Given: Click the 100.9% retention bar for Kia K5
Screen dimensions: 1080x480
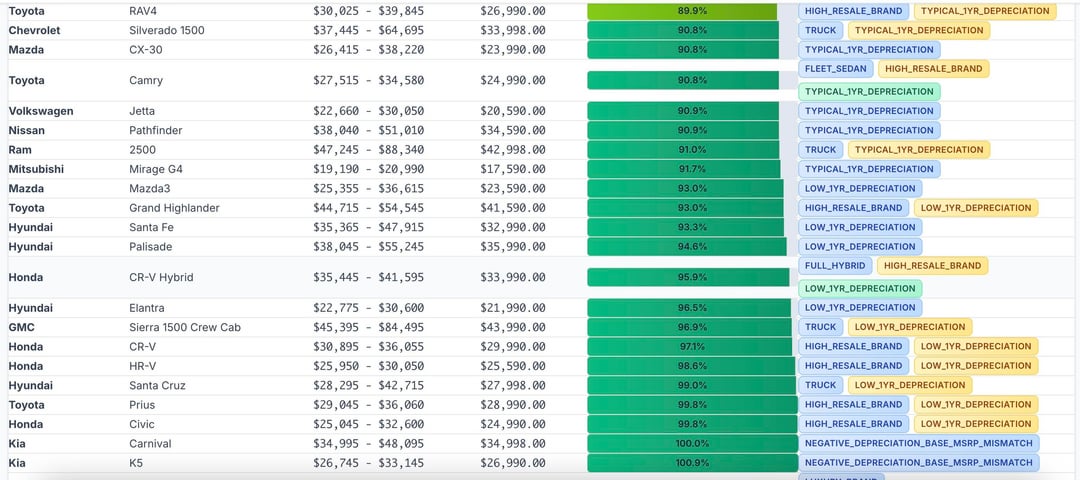Looking at the screenshot, I should click(692, 463).
